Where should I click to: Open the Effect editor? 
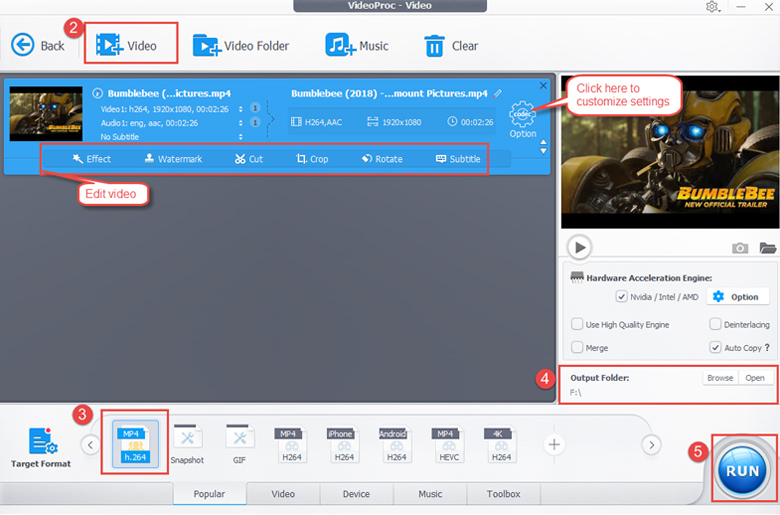coord(92,159)
